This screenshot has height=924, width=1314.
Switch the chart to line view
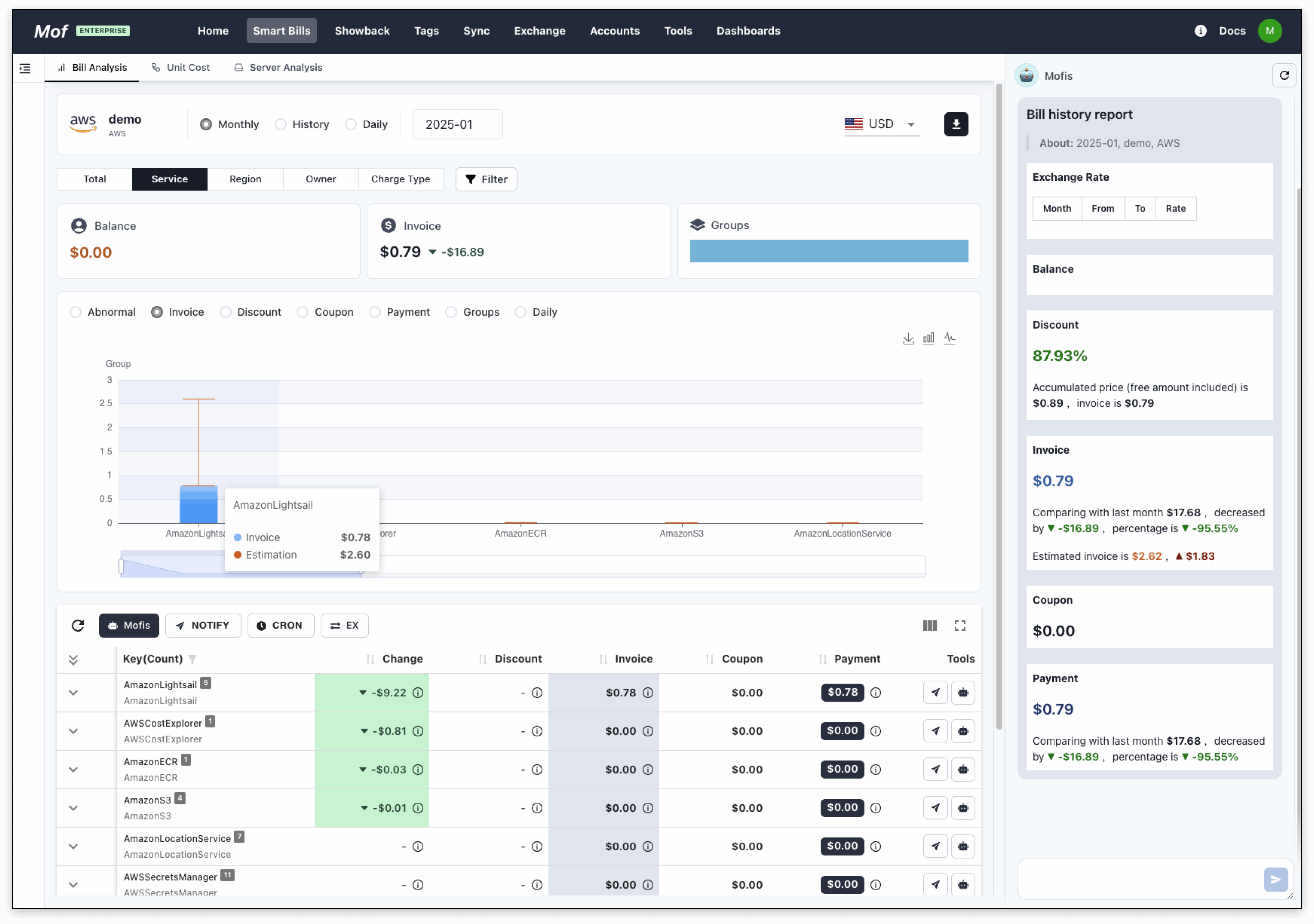(x=950, y=339)
